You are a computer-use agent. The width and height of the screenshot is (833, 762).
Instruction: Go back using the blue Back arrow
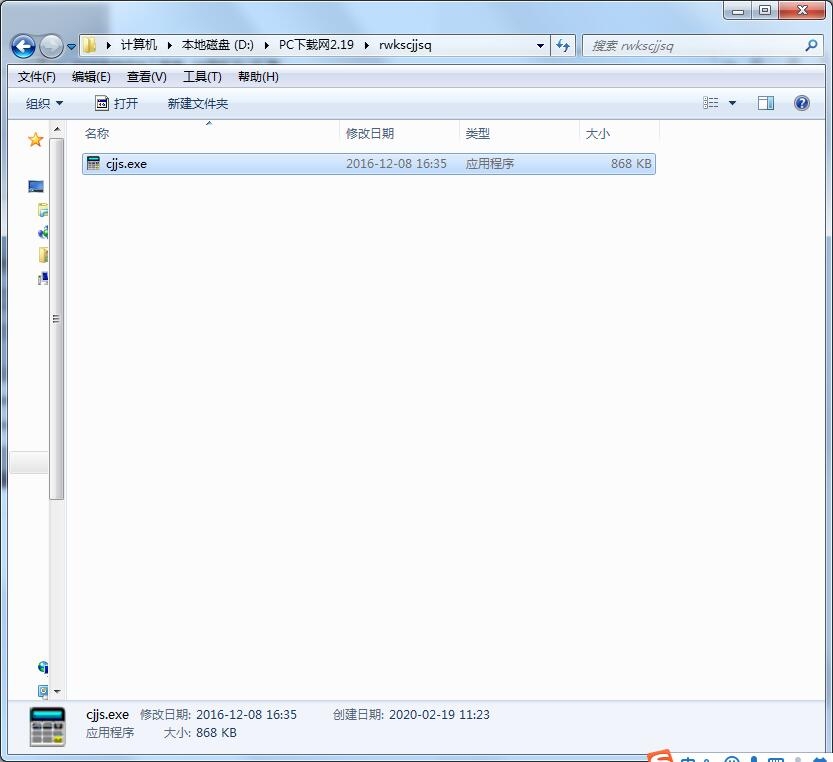coord(23,46)
